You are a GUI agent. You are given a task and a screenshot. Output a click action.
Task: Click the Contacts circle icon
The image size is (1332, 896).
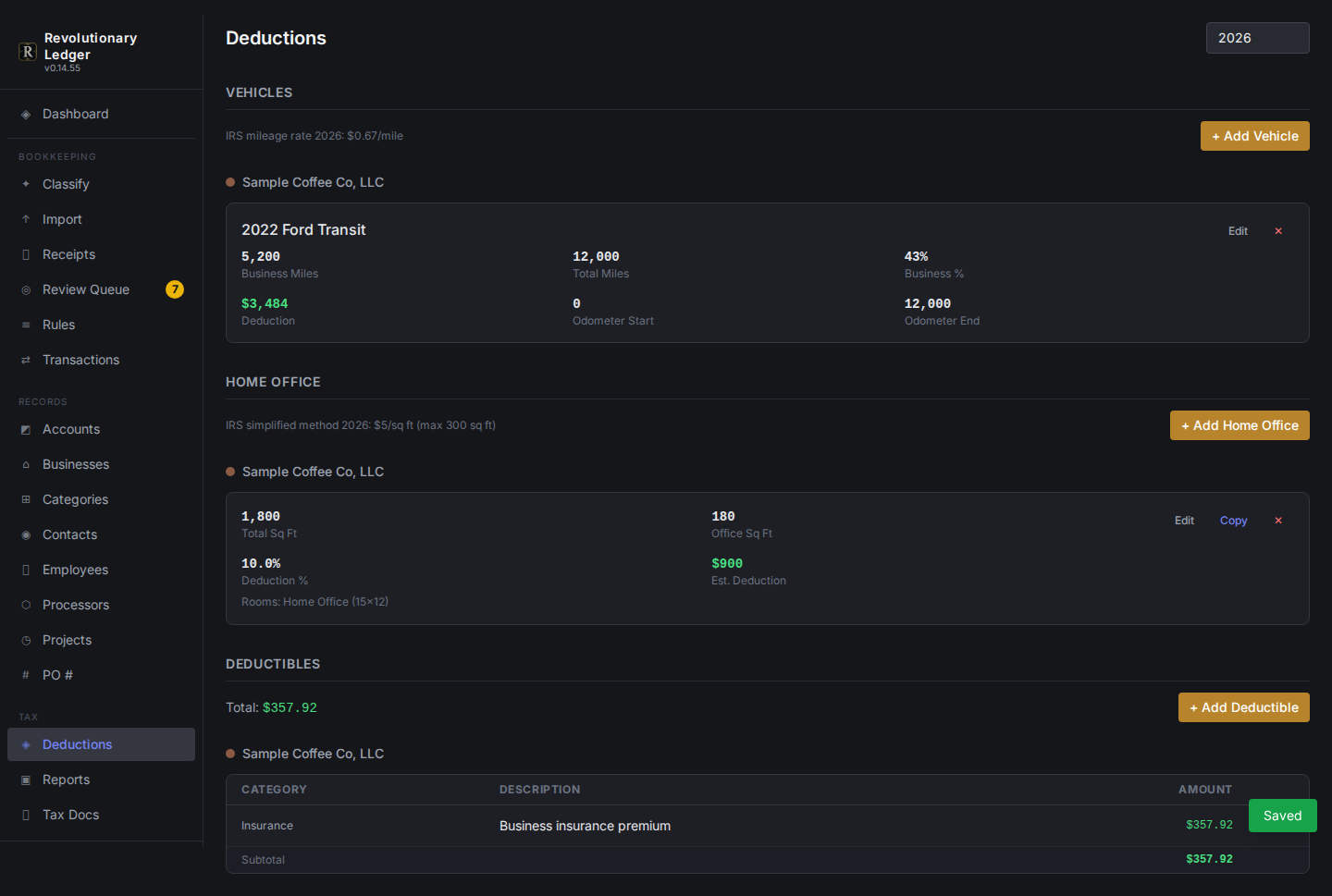tap(26, 534)
